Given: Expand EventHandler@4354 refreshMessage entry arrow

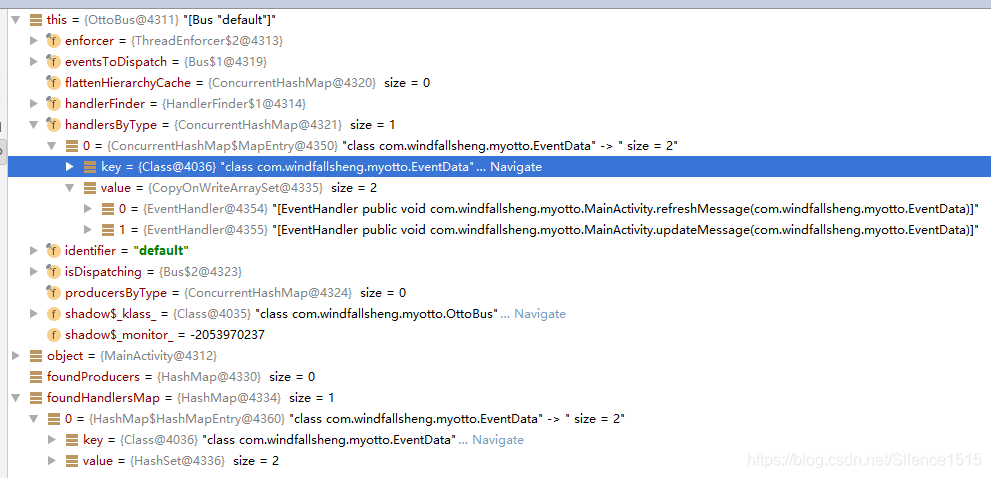Looking at the screenshot, I should [x=88, y=209].
